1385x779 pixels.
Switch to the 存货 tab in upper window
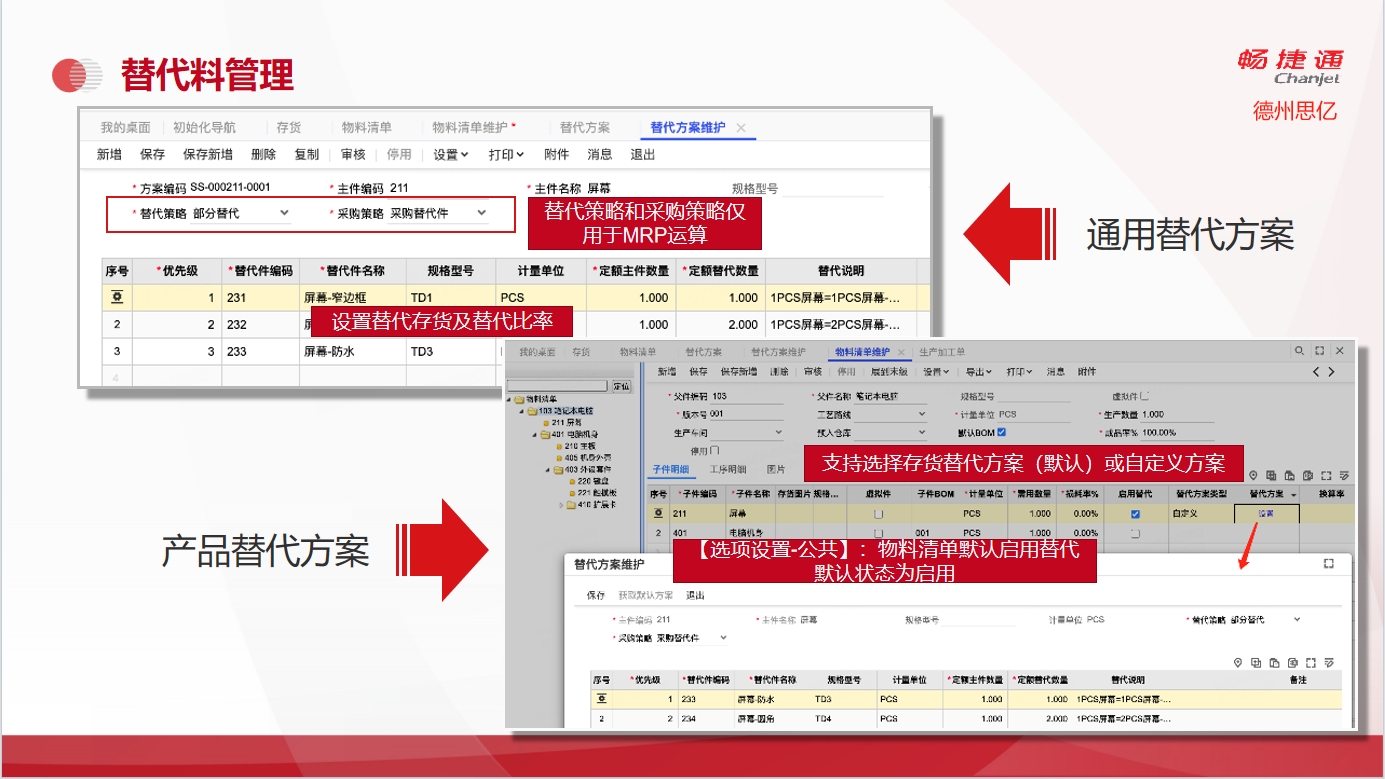(x=289, y=128)
